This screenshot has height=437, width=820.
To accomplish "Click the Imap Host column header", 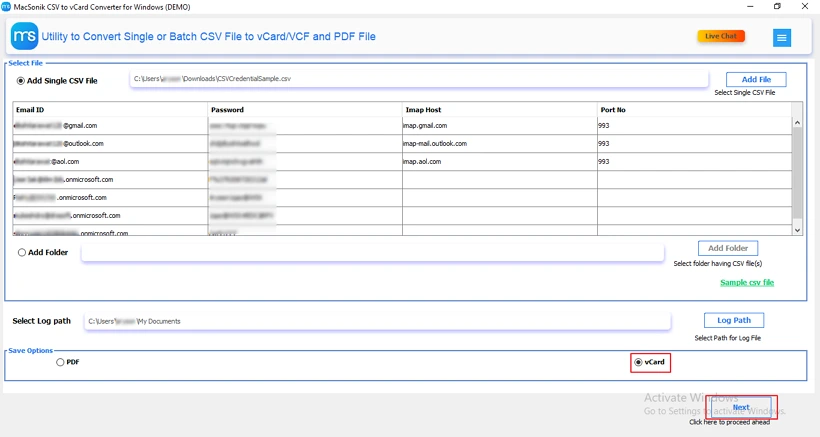I will [499, 110].
